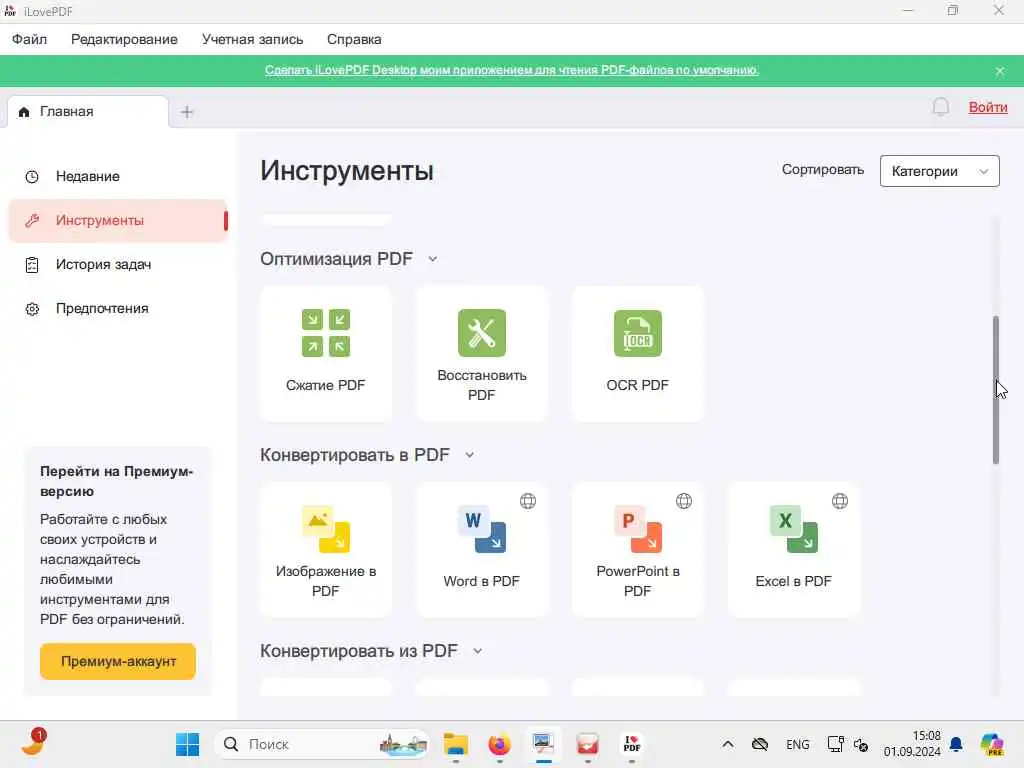Image resolution: width=1024 pixels, height=768 pixels.
Task: Collapse the Конвертировать из PDF section
Action: pyautogui.click(x=477, y=651)
